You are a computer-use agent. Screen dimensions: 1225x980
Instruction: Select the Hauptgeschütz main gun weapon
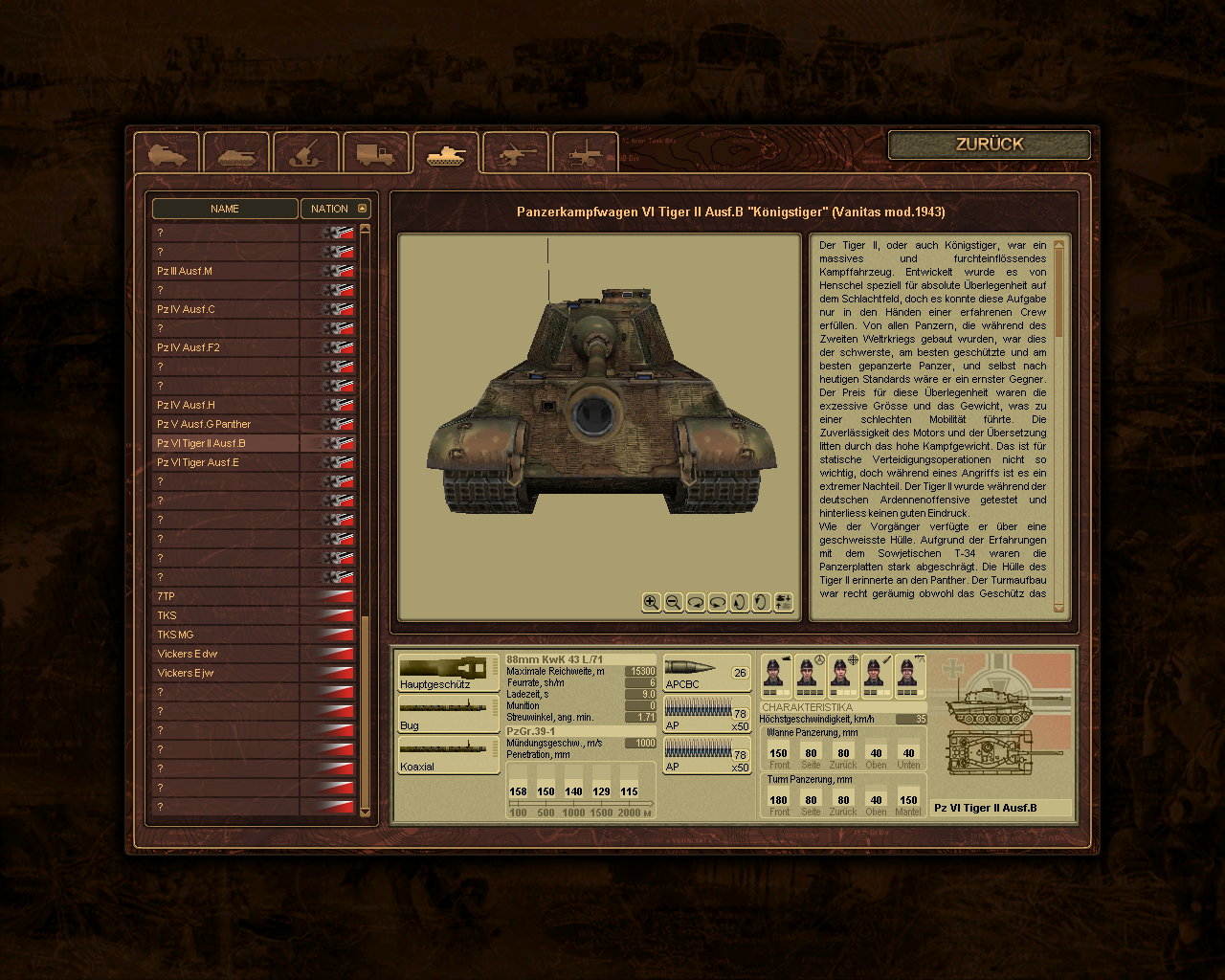pyautogui.click(x=448, y=673)
